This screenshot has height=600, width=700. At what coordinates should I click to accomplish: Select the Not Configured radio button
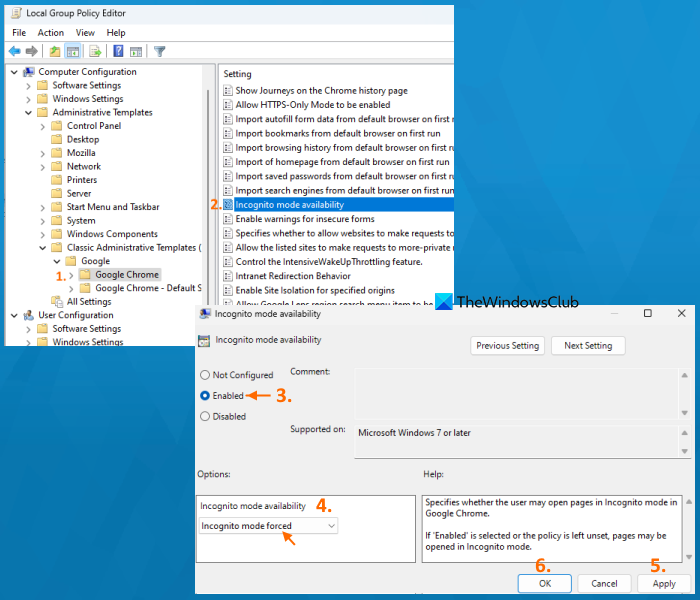[x=205, y=375]
